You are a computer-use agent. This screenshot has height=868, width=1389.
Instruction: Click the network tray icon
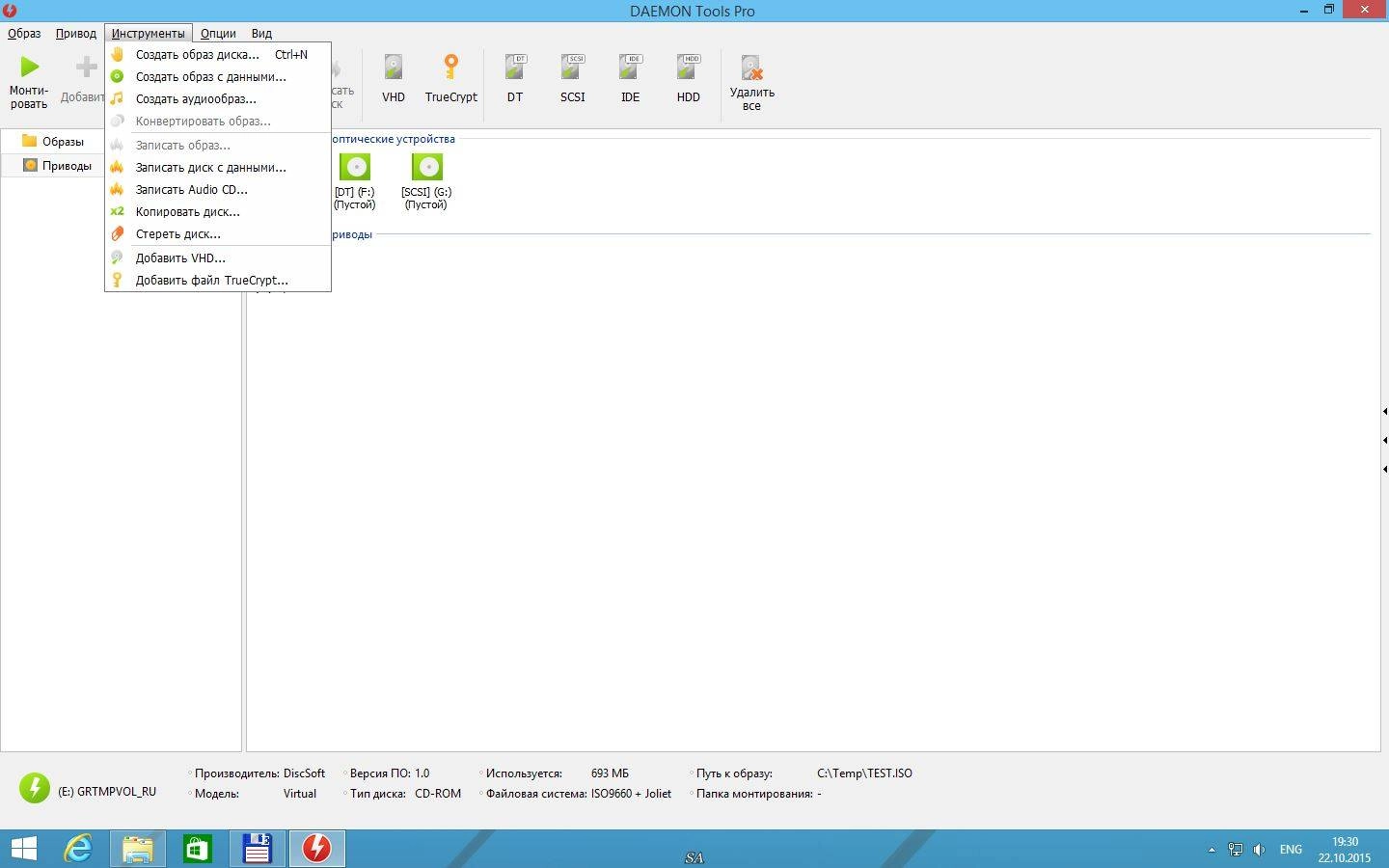(x=1236, y=850)
